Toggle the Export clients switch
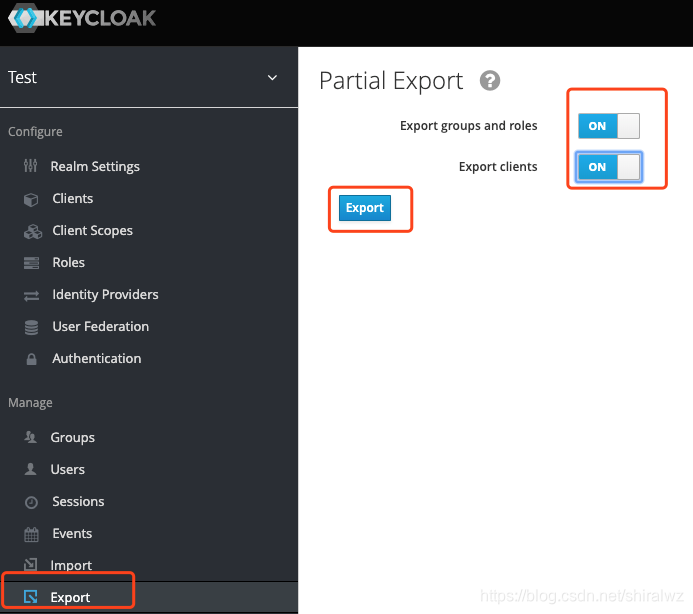Viewport: 693px width, 614px height. [x=609, y=167]
